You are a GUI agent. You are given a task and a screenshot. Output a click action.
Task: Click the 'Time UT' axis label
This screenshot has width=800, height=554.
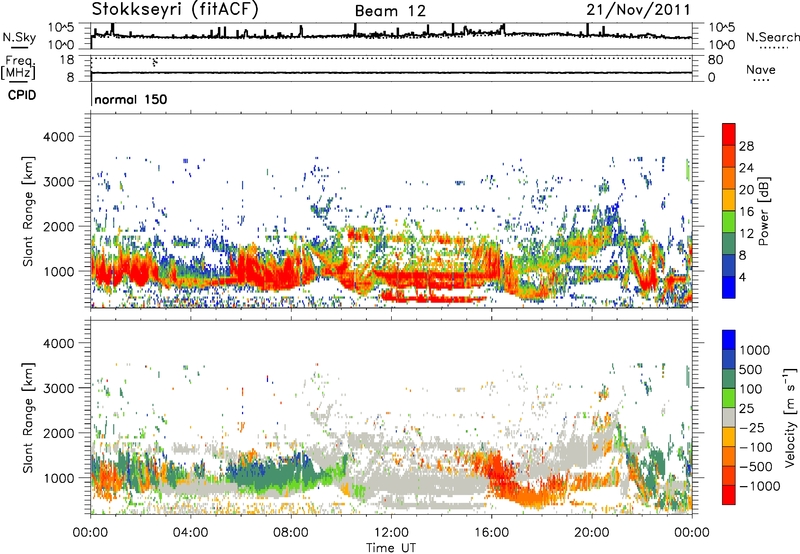(391, 548)
